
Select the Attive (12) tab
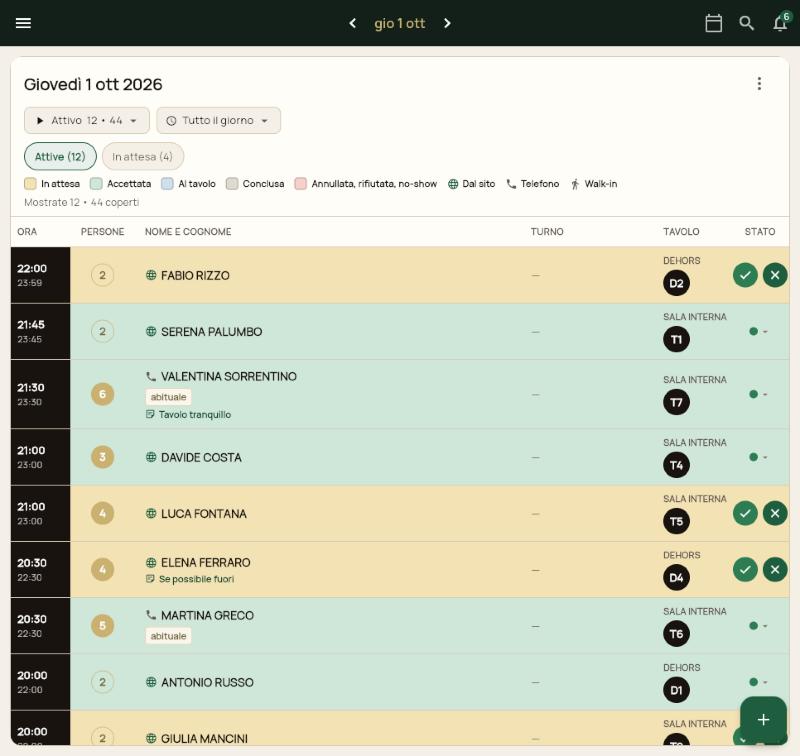pyautogui.click(x=60, y=157)
